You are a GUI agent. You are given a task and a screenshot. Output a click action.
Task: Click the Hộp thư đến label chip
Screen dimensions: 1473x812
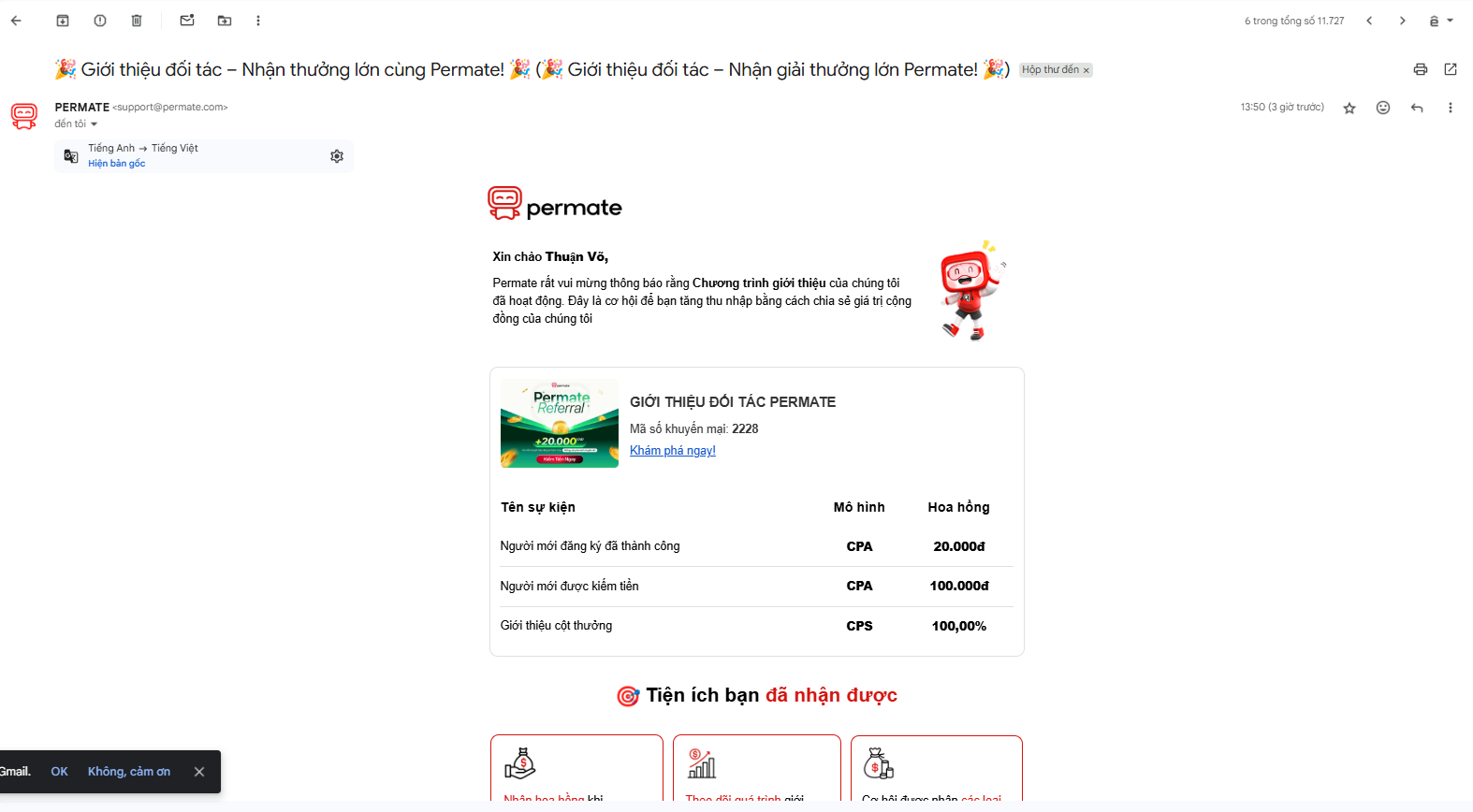tap(1050, 69)
